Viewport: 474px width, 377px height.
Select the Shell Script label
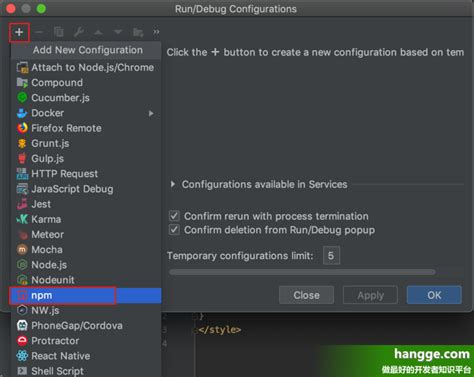pyautogui.click(x=57, y=371)
